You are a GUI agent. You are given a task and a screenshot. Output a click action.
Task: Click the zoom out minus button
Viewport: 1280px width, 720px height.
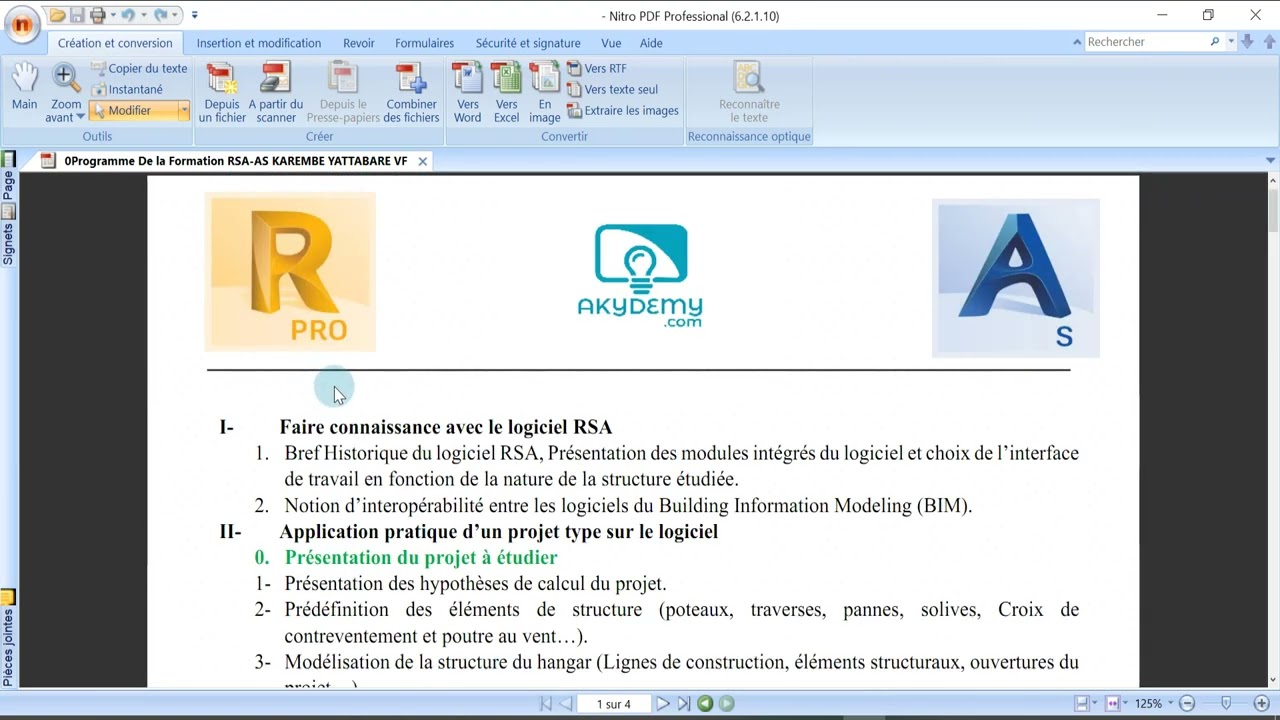1187,704
